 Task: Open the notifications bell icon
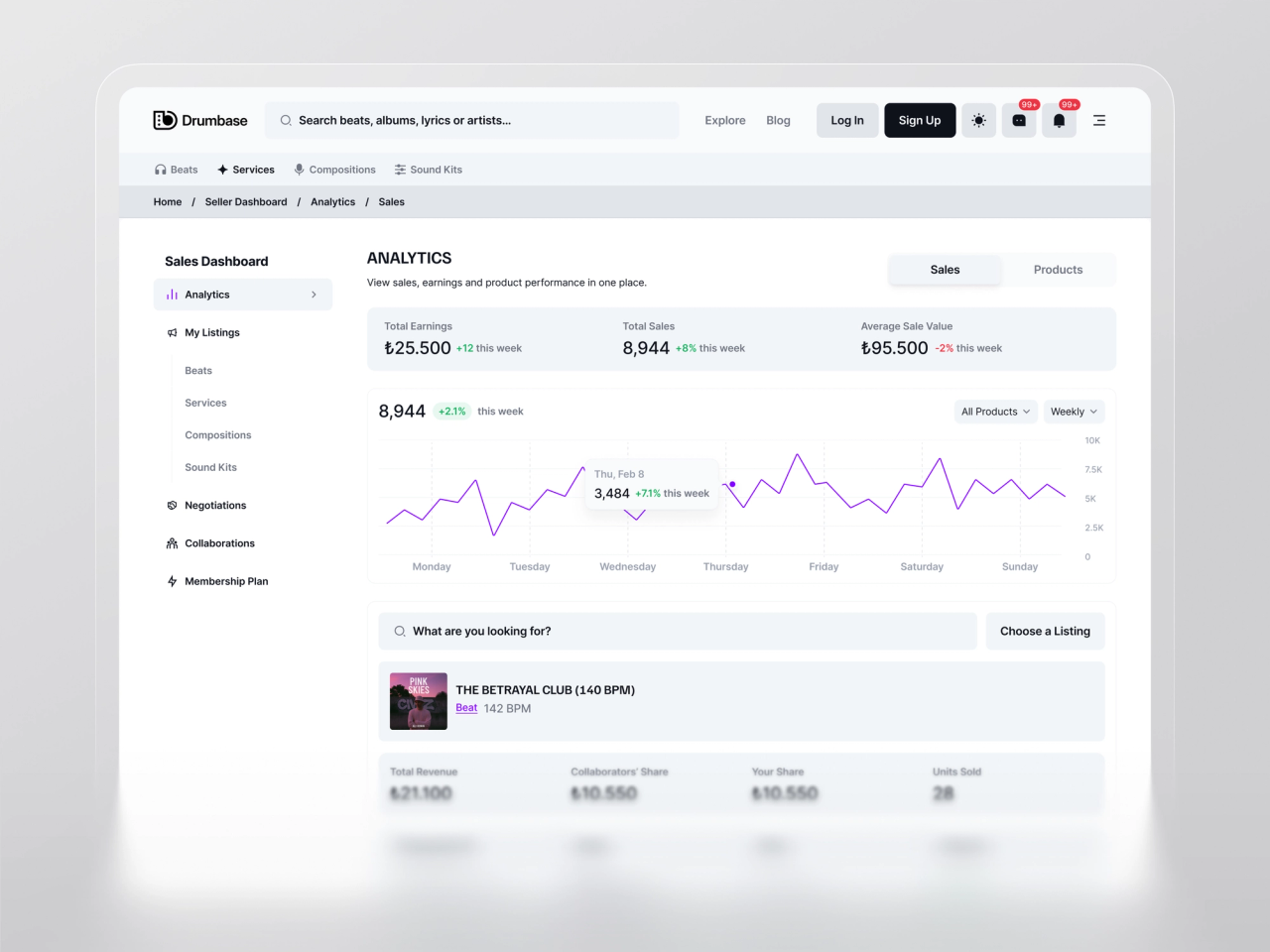coord(1059,120)
